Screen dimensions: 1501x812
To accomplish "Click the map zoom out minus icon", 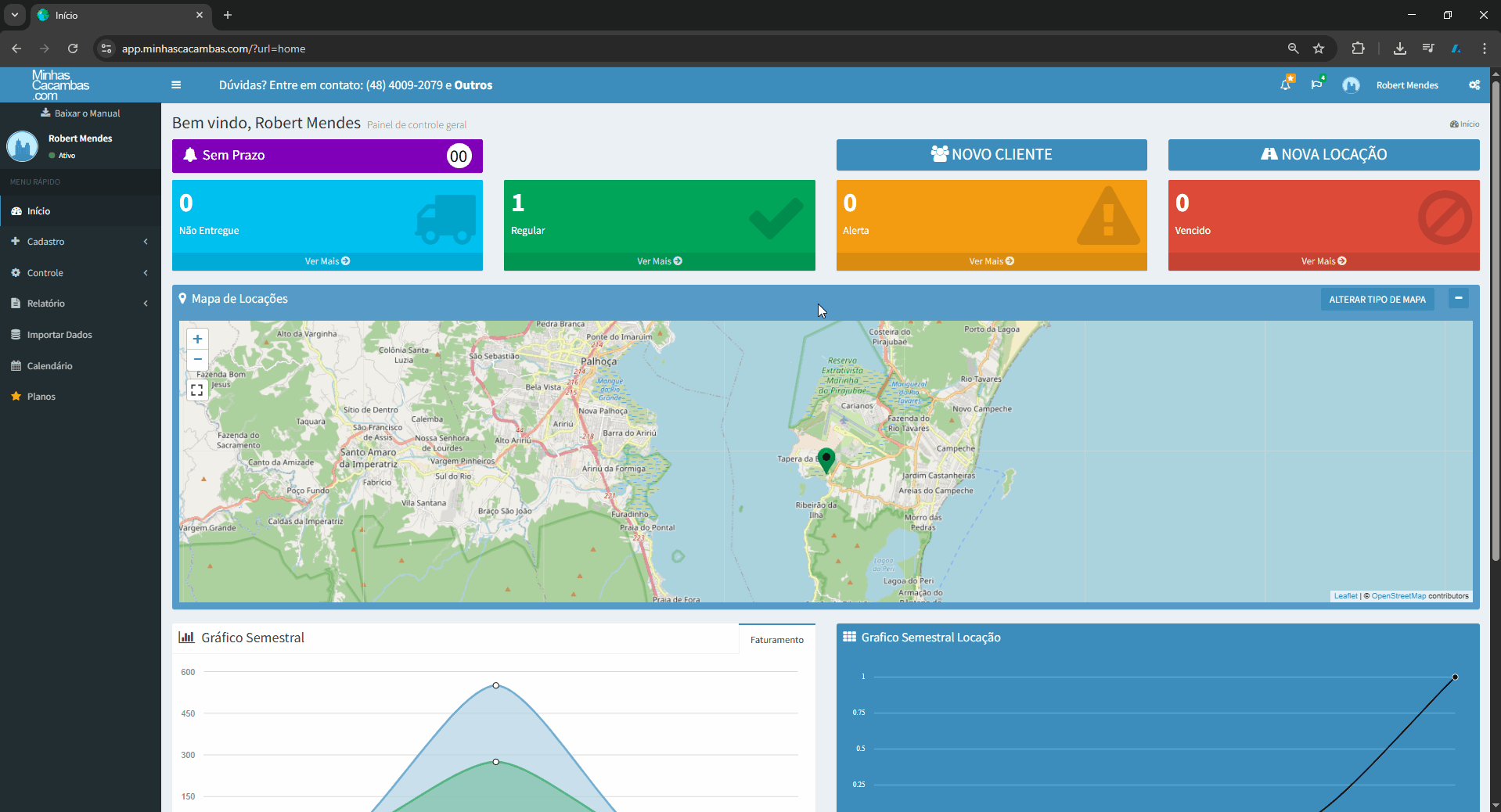I will point(198,360).
